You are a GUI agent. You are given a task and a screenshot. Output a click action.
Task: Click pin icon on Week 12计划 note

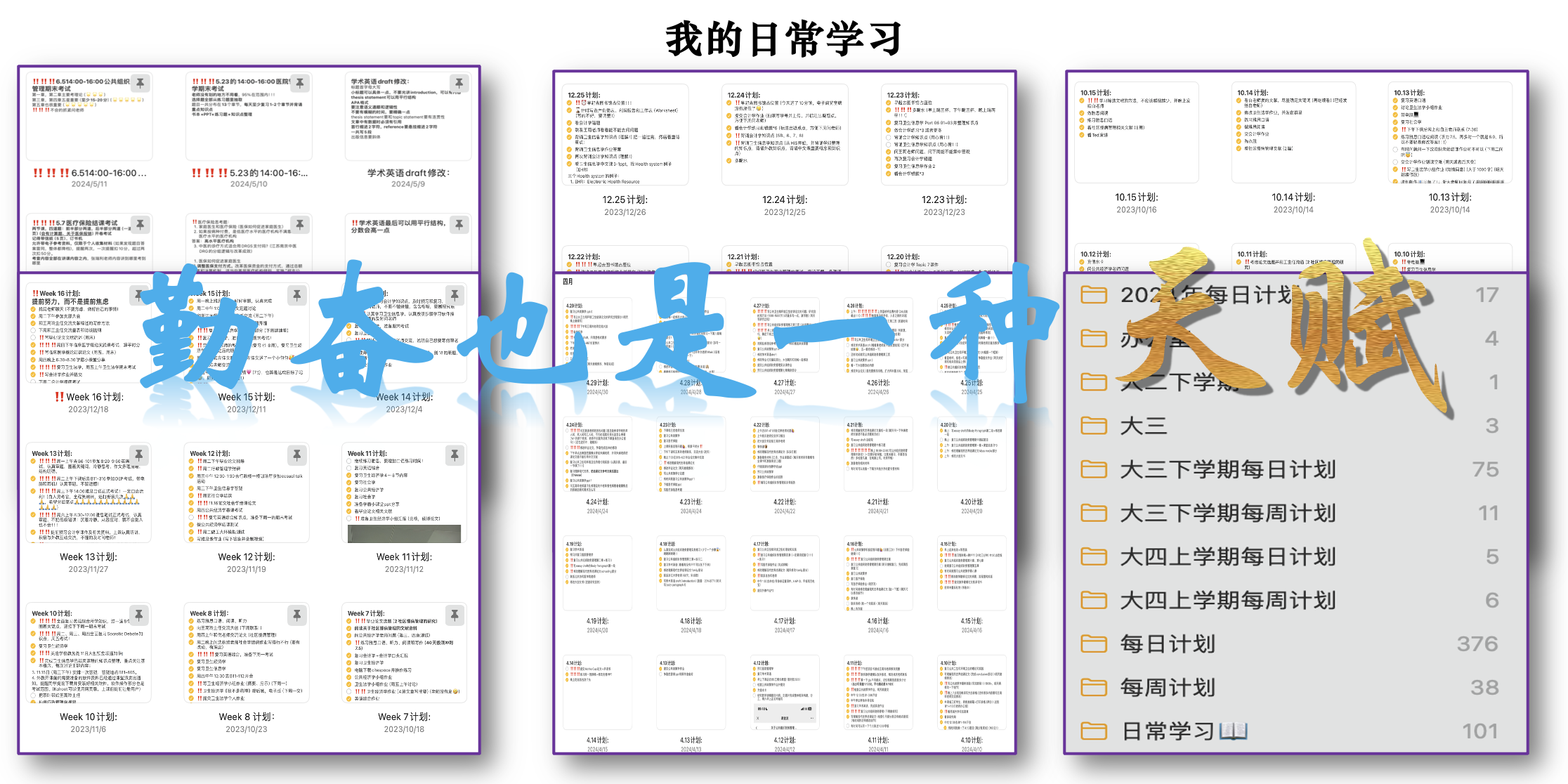(x=297, y=455)
